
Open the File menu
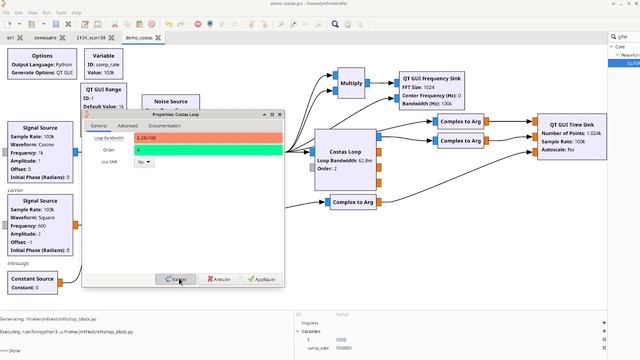point(6,13)
